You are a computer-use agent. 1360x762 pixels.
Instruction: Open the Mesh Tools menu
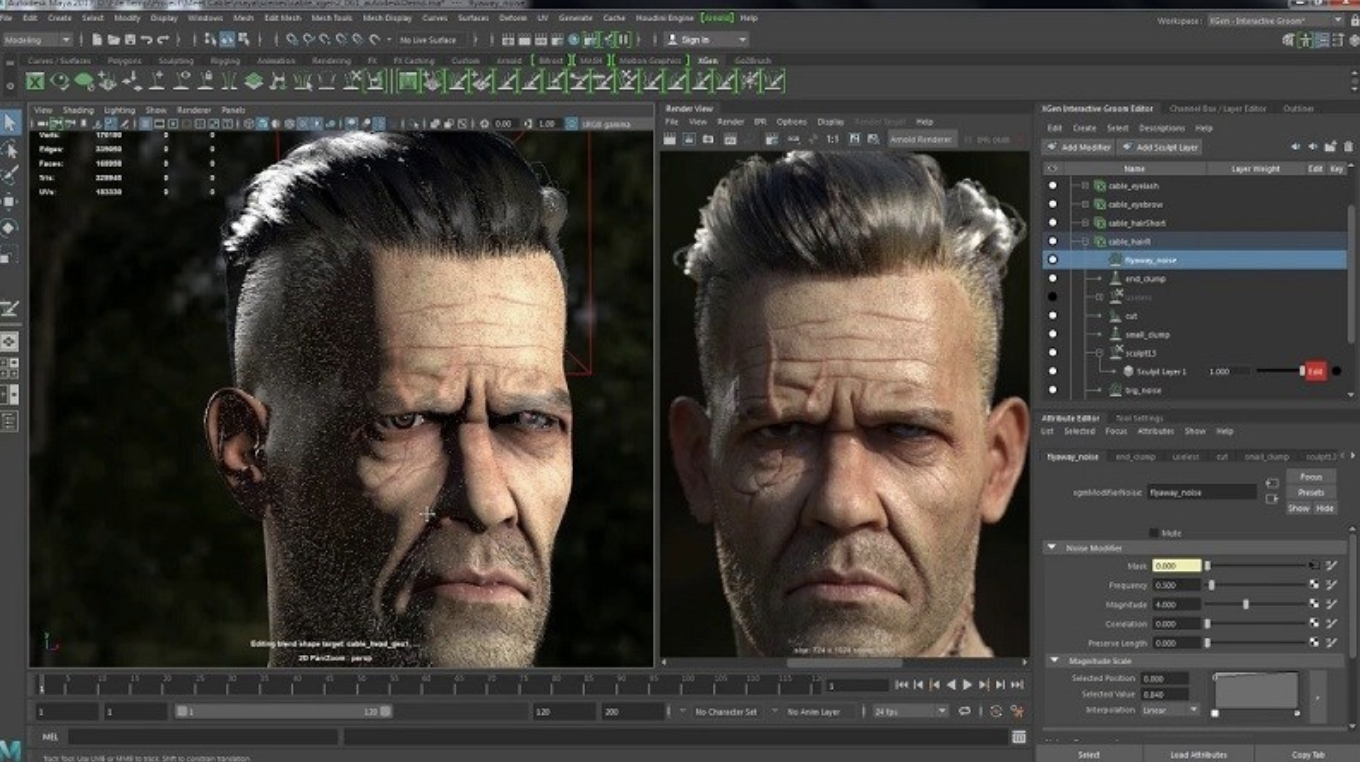(330, 18)
